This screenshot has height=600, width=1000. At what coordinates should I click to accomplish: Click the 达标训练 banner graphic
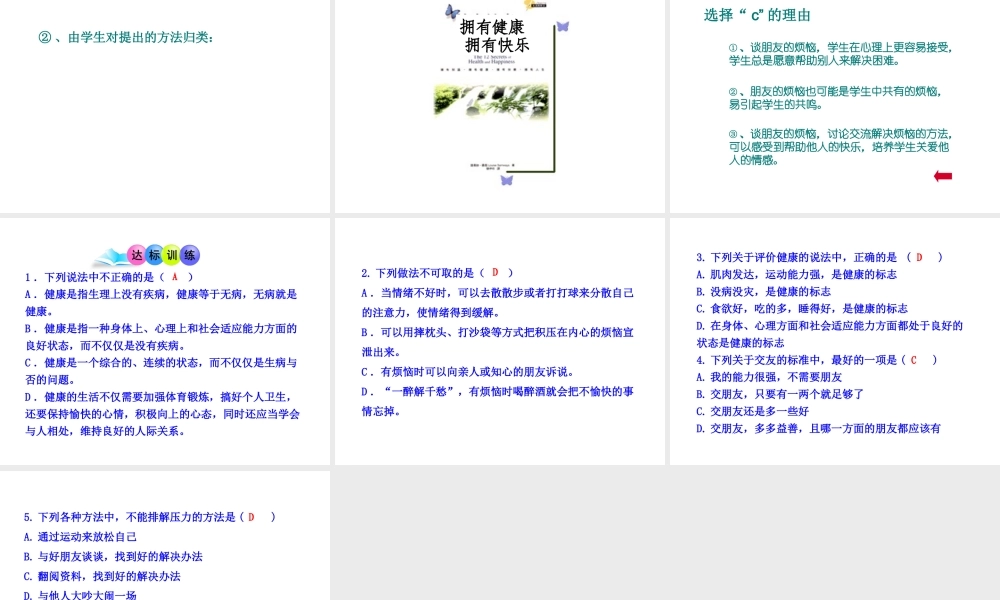coord(148,255)
